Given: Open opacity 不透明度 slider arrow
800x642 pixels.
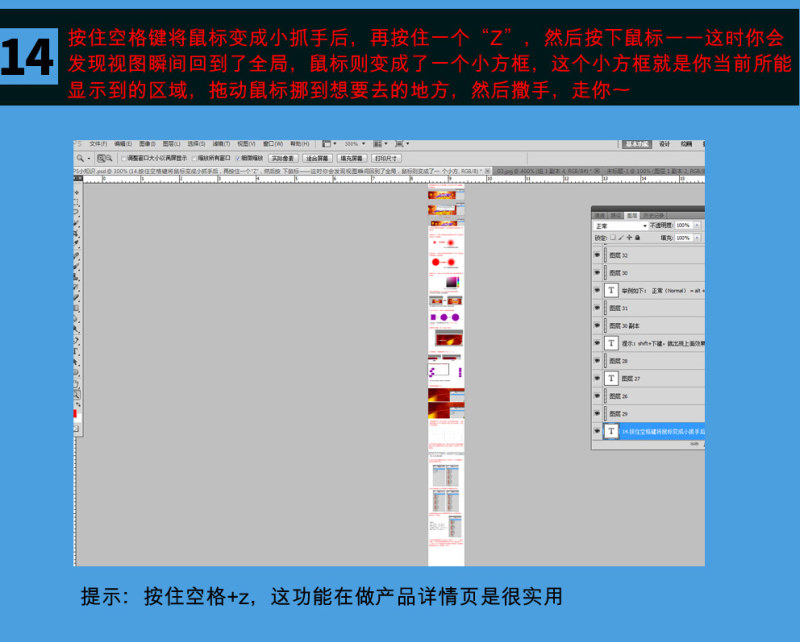Looking at the screenshot, I should tap(697, 225).
